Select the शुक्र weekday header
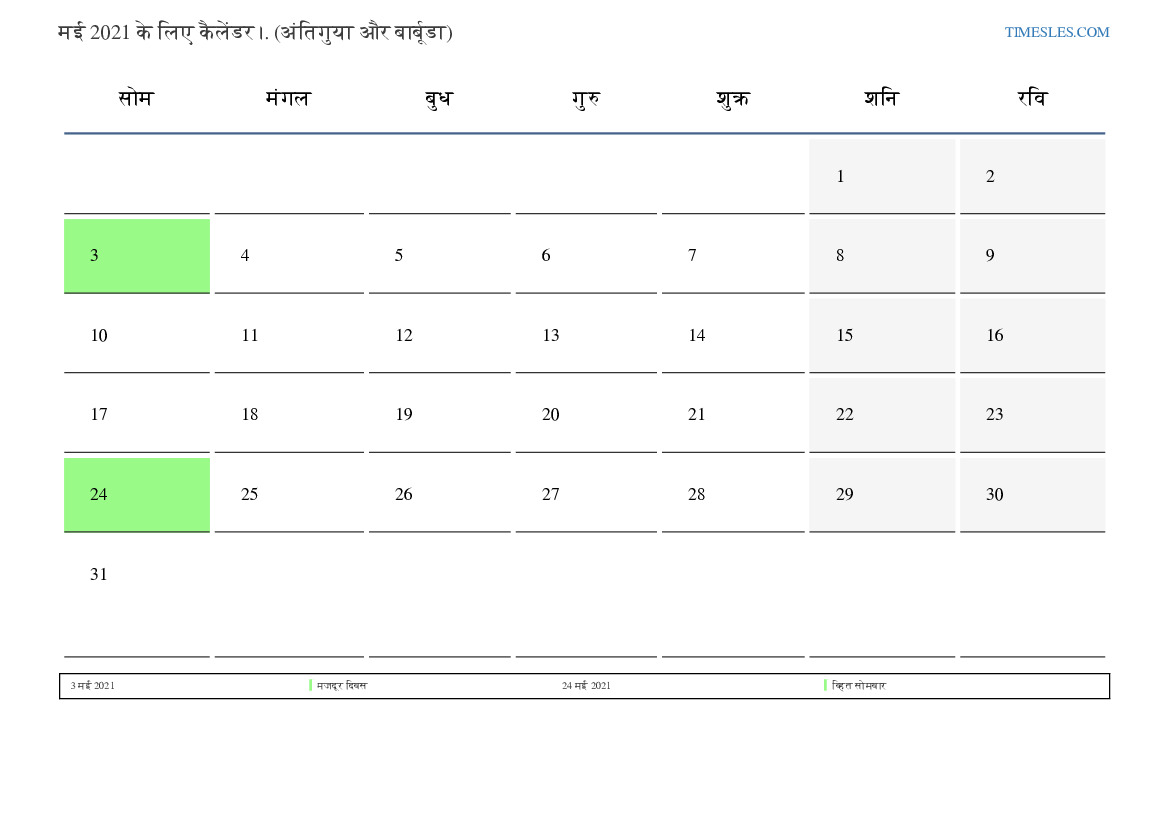 733,99
